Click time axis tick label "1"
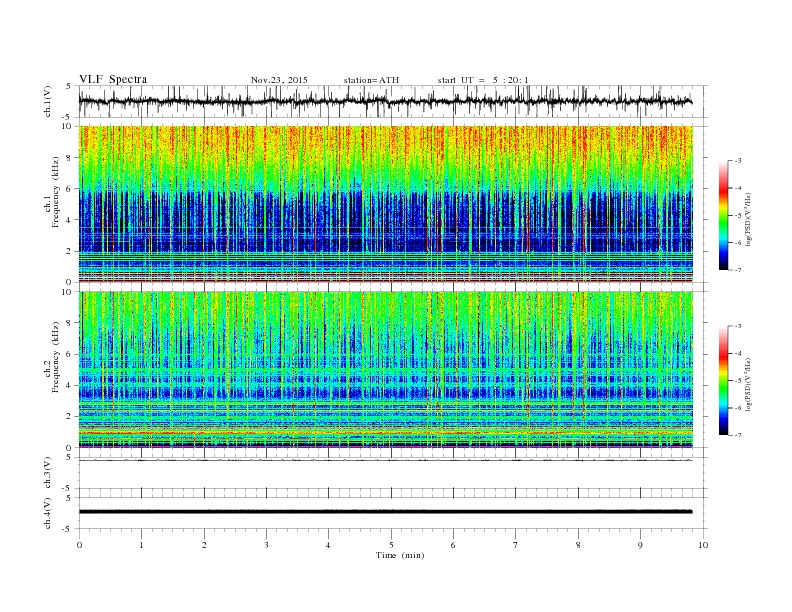 (x=141, y=545)
